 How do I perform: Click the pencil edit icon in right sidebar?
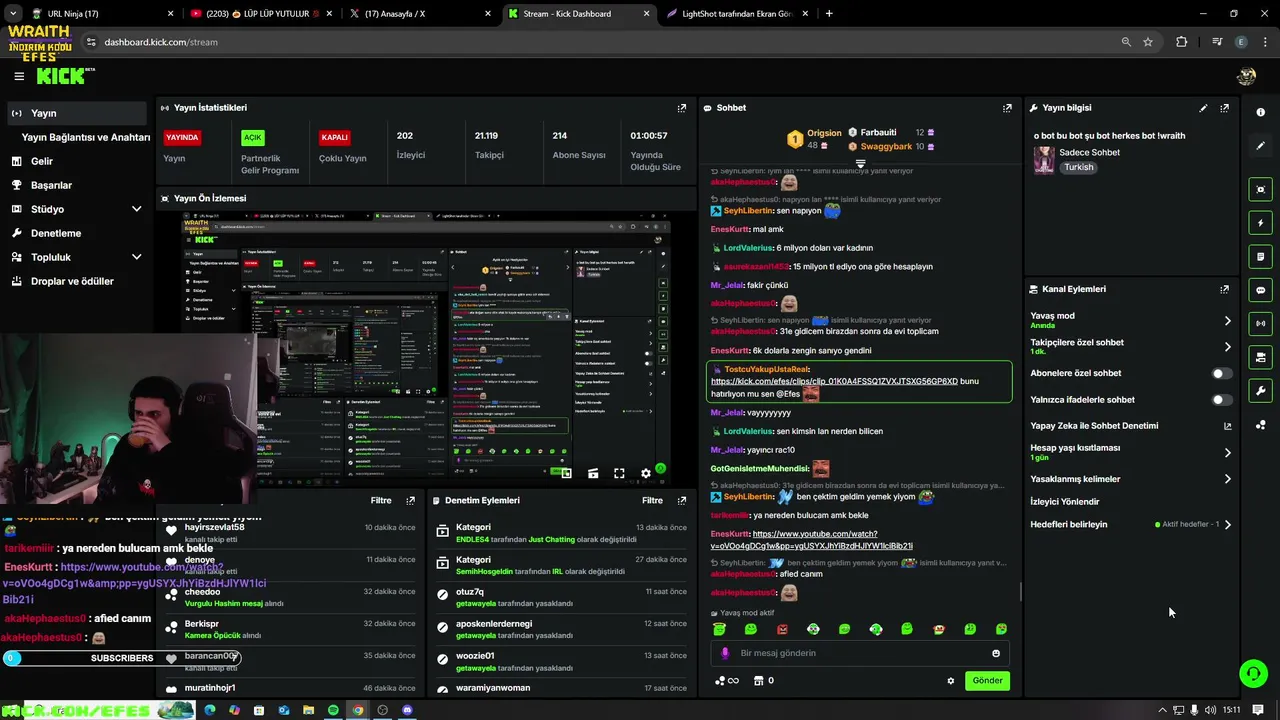coord(1260,146)
